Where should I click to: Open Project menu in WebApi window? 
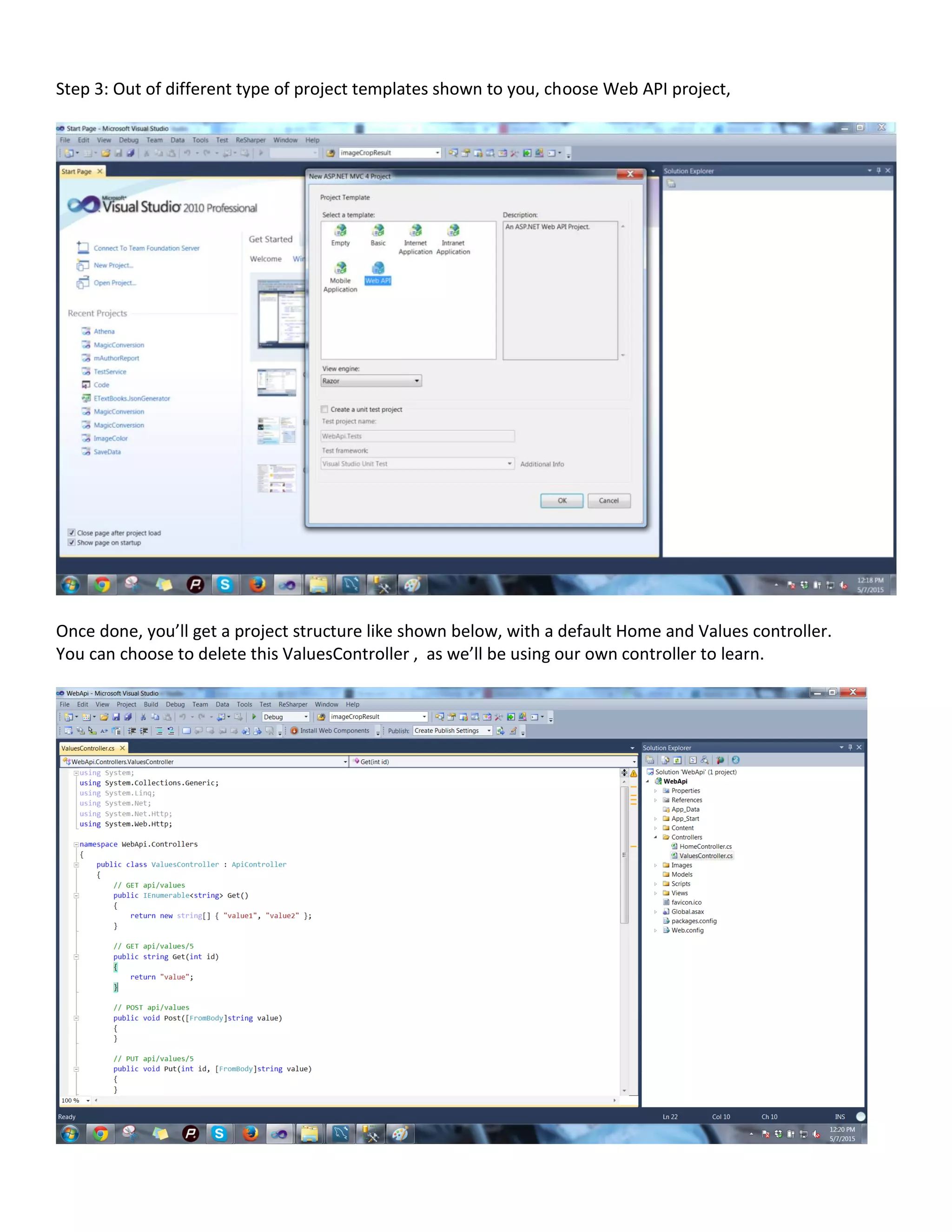pos(126,704)
